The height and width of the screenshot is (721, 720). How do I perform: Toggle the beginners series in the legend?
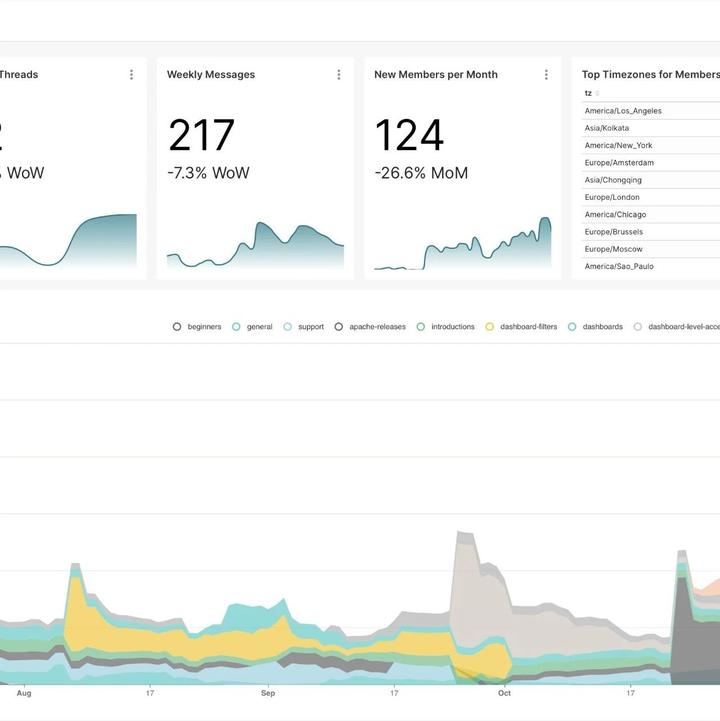pos(197,327)
